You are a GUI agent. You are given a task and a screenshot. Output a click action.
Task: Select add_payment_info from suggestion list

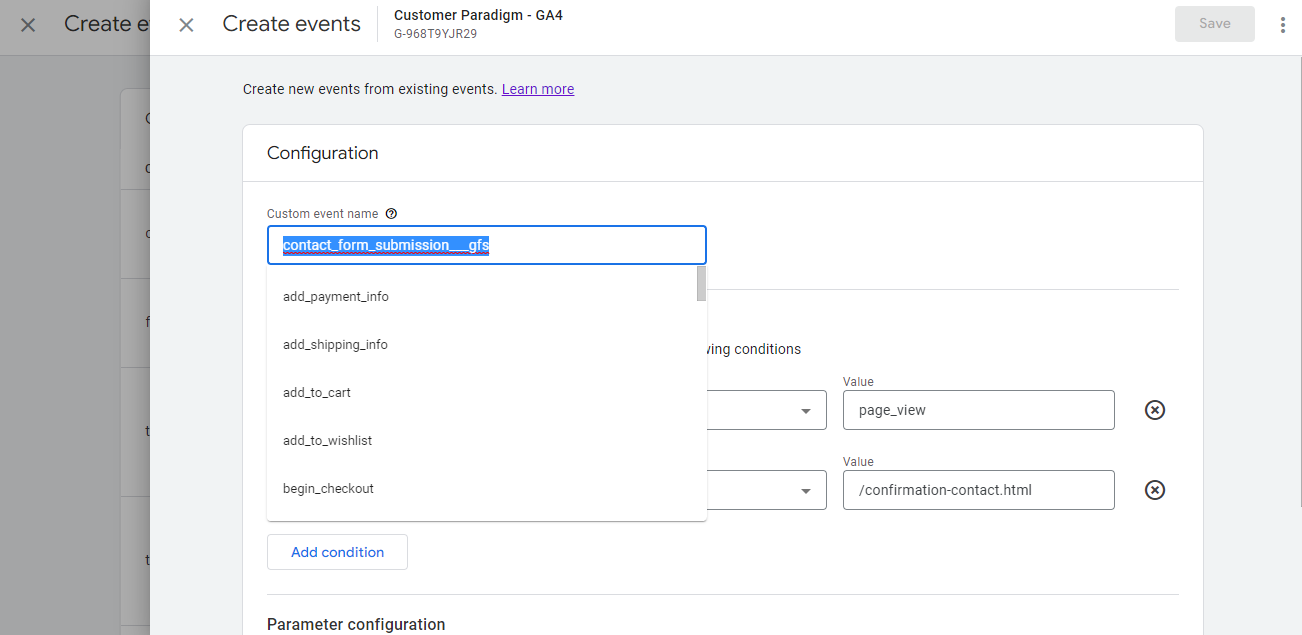[336, 297]
